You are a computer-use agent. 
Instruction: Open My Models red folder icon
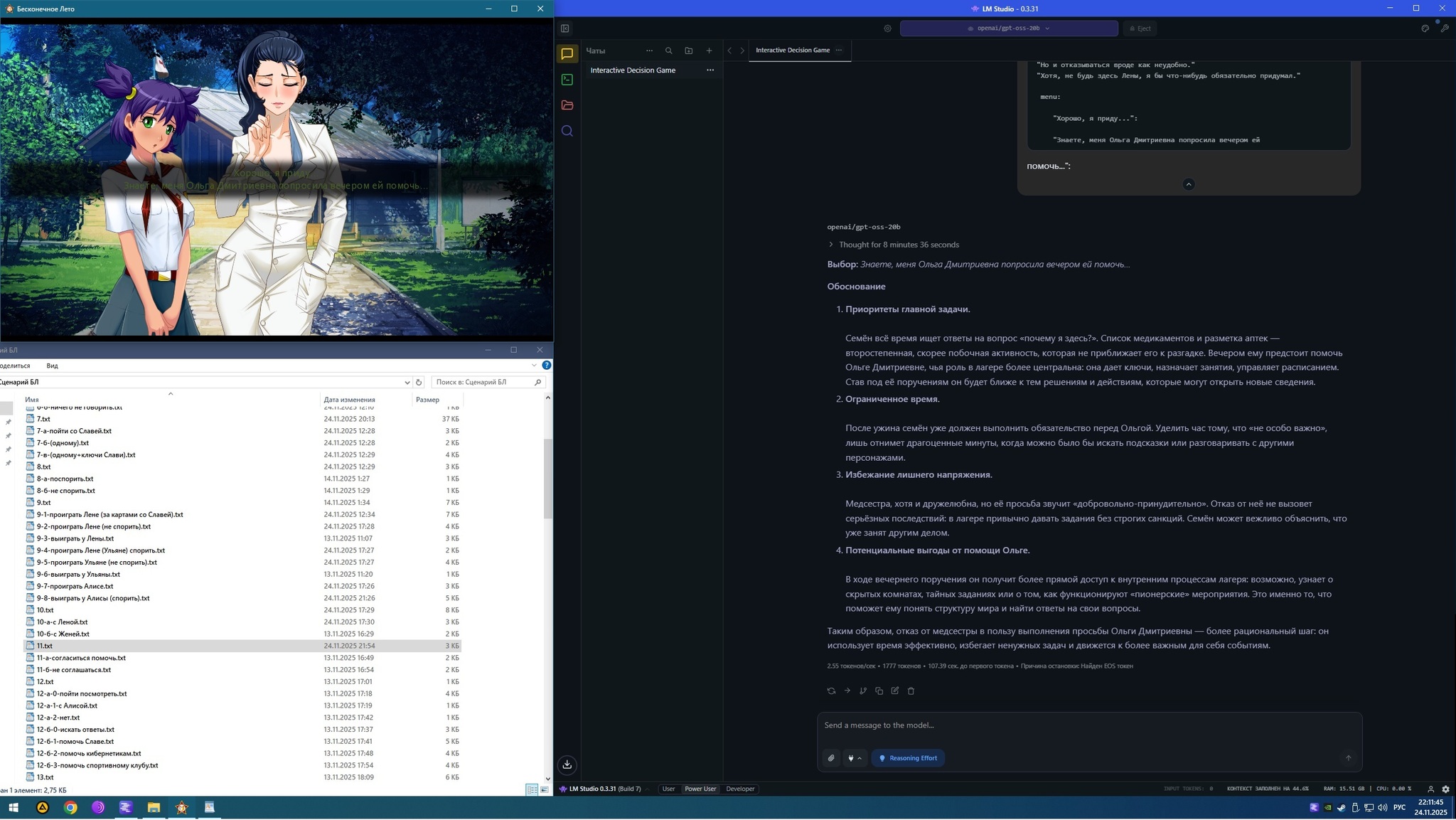coord(567,105)
